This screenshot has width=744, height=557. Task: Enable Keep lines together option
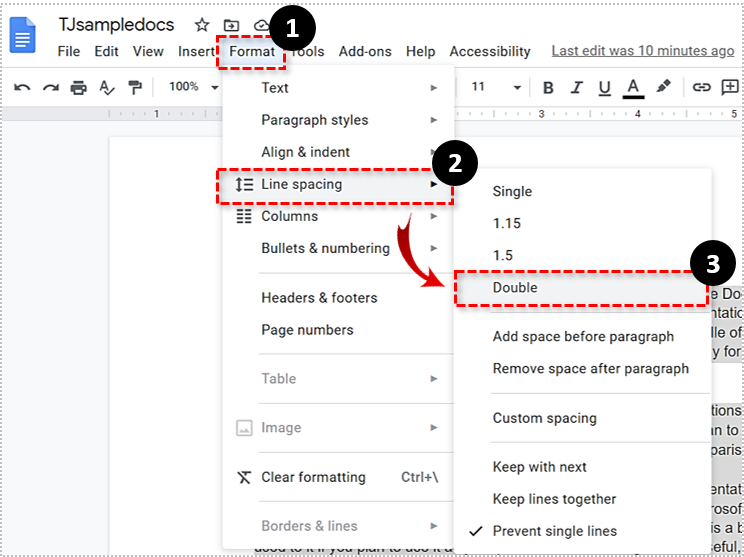click(x=582, y=499)
